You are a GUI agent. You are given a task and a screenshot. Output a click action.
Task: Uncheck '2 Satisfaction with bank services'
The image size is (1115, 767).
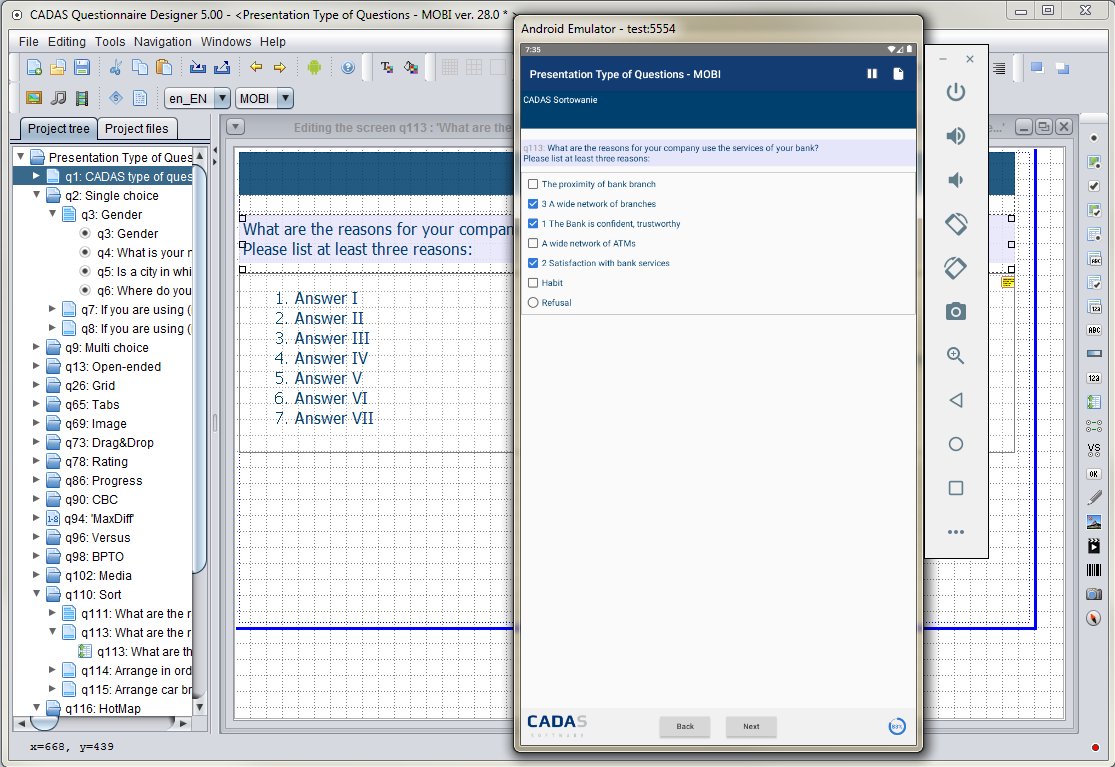(x=533, y=263)
